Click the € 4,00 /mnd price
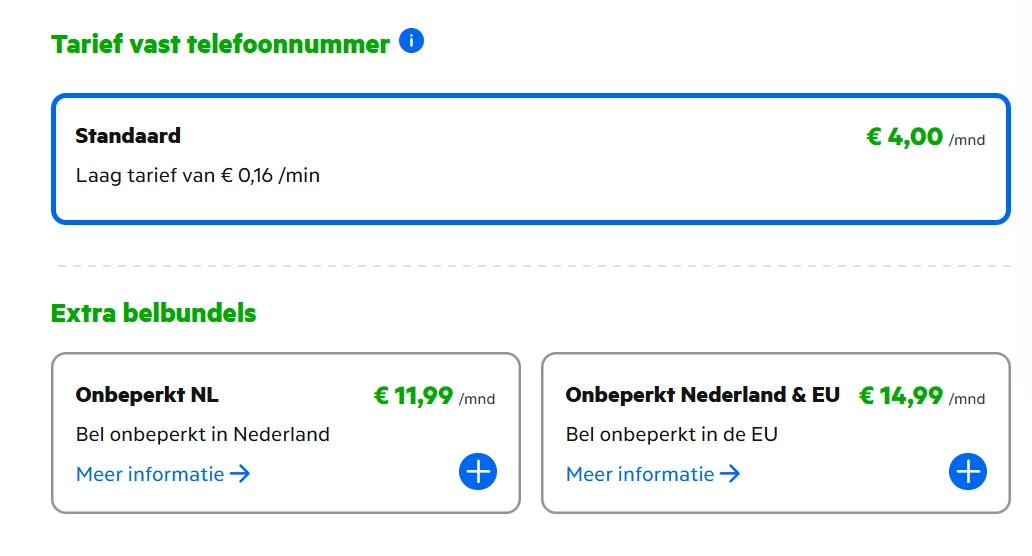This screenshot has width=1032, height=556. (925, 137)
